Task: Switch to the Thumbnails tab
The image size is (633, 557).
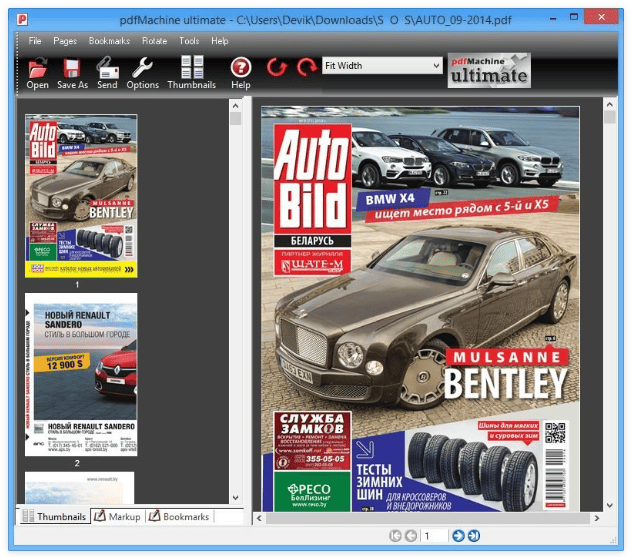Action: point(54,516)
